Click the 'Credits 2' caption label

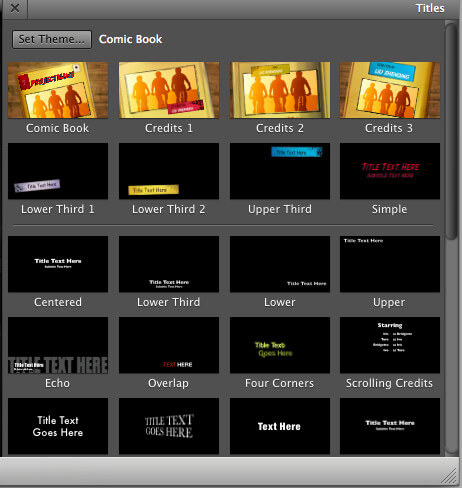pos(280,128)
